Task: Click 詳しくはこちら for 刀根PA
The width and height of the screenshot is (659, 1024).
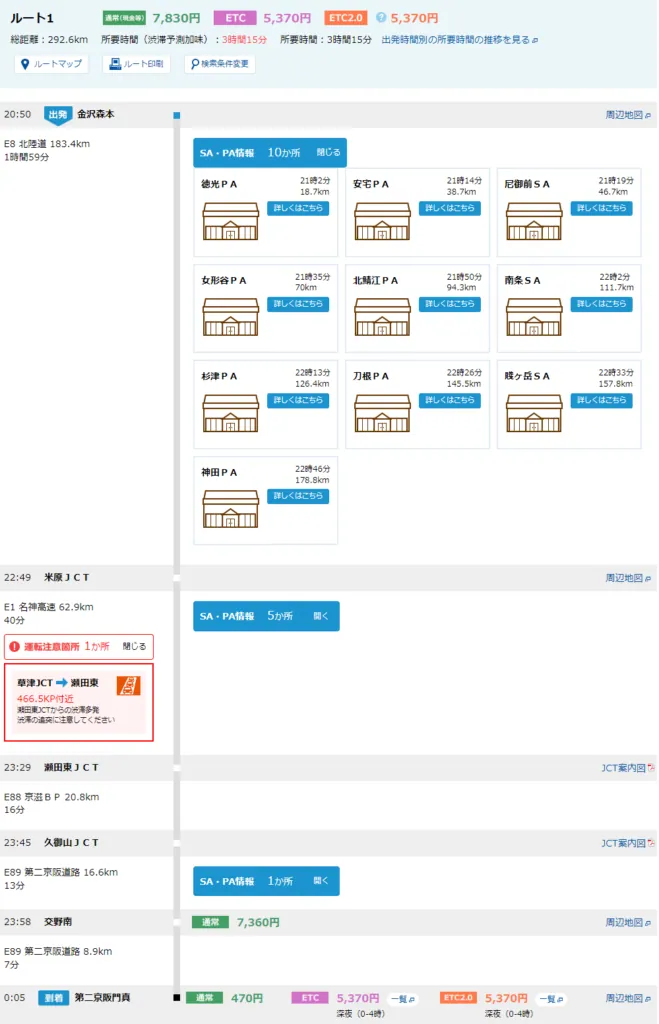Action: point(449,400)
